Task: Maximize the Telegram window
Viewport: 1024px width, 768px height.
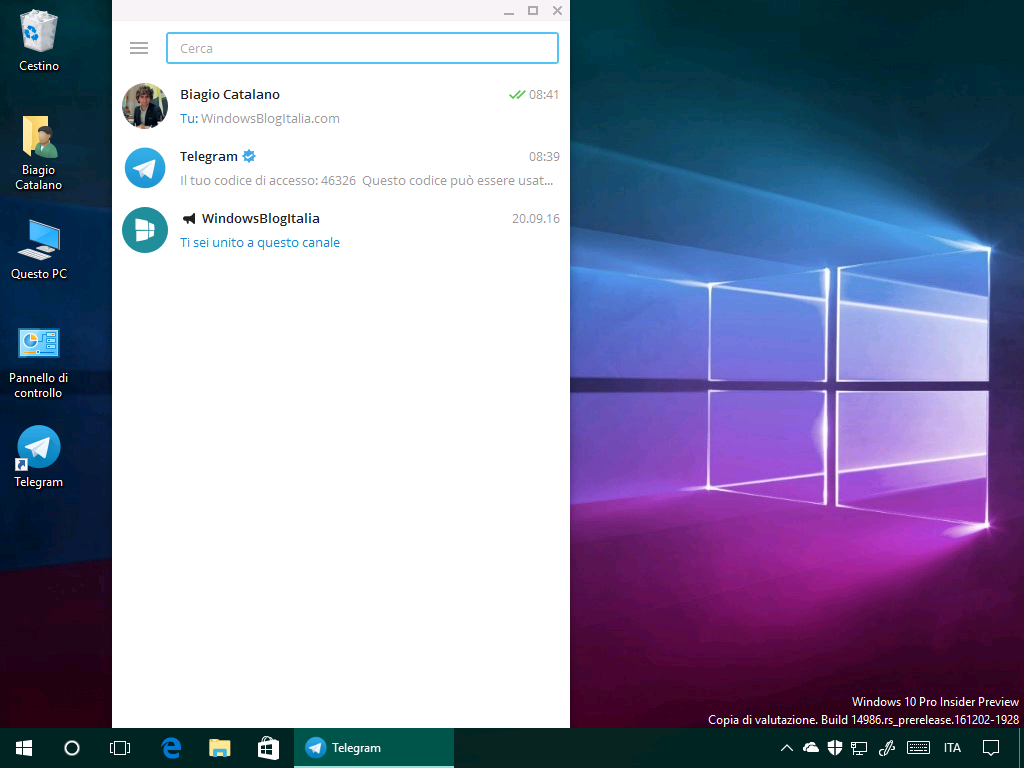Action: click(533, 10)
